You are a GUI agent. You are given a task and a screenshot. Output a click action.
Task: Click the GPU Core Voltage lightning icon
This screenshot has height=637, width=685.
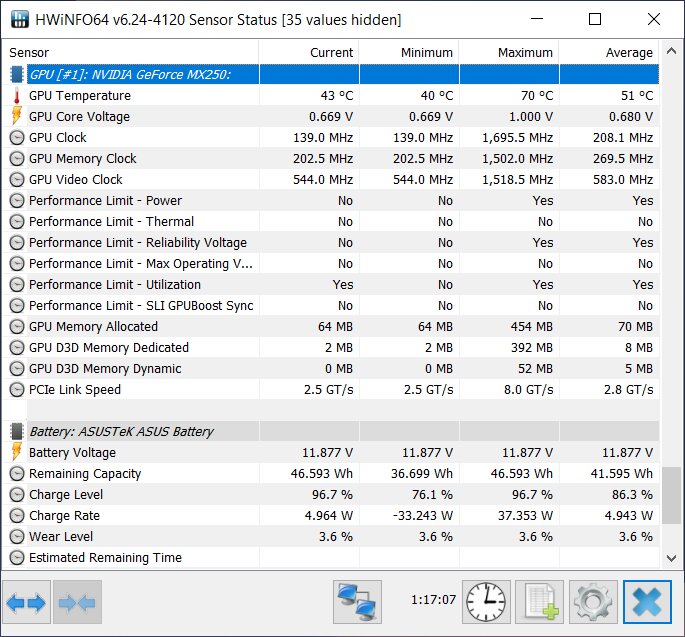pos(17,116)
